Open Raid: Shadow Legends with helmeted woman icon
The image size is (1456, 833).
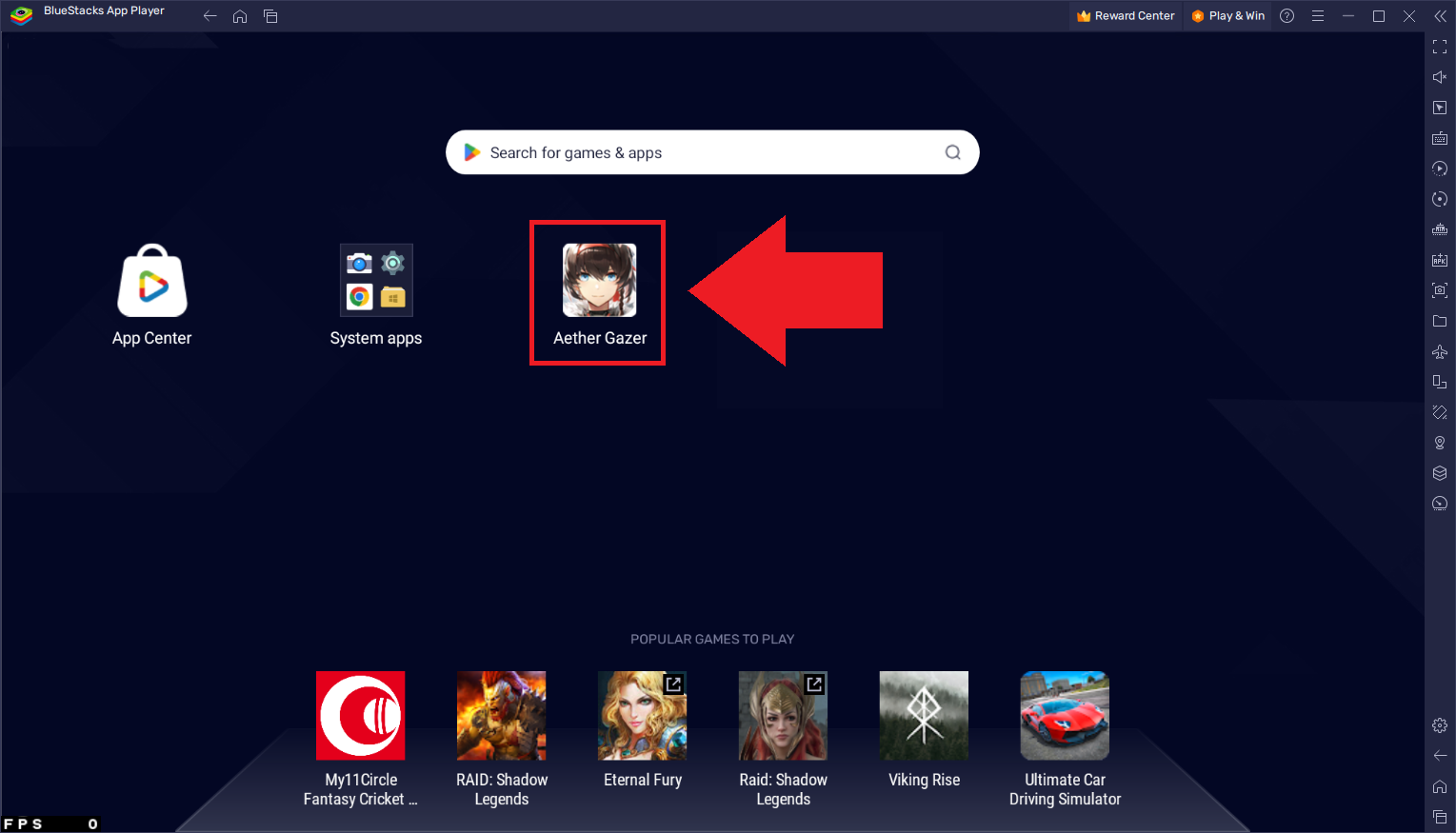coord(784,716)
